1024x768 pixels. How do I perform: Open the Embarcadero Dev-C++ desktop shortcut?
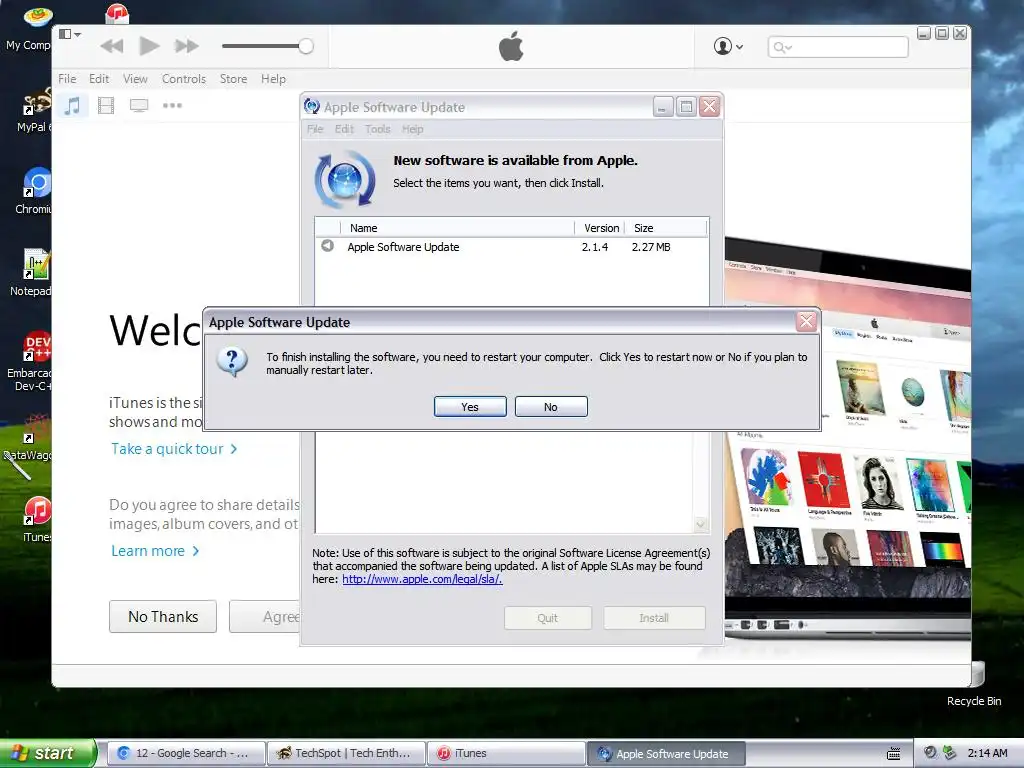click(29, 361)
